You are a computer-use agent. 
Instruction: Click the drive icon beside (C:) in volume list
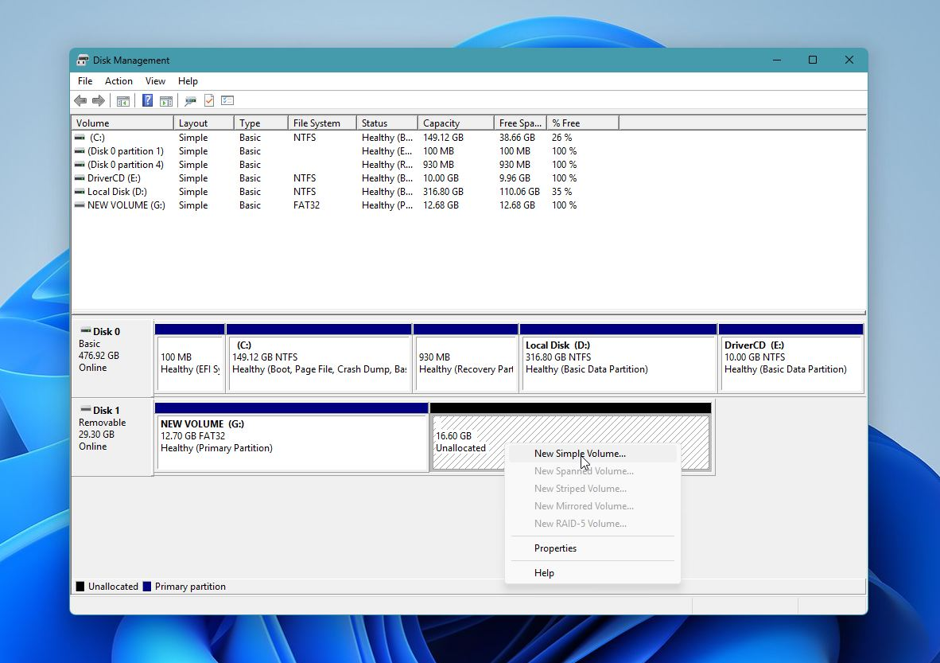click(x=80, y=138)
